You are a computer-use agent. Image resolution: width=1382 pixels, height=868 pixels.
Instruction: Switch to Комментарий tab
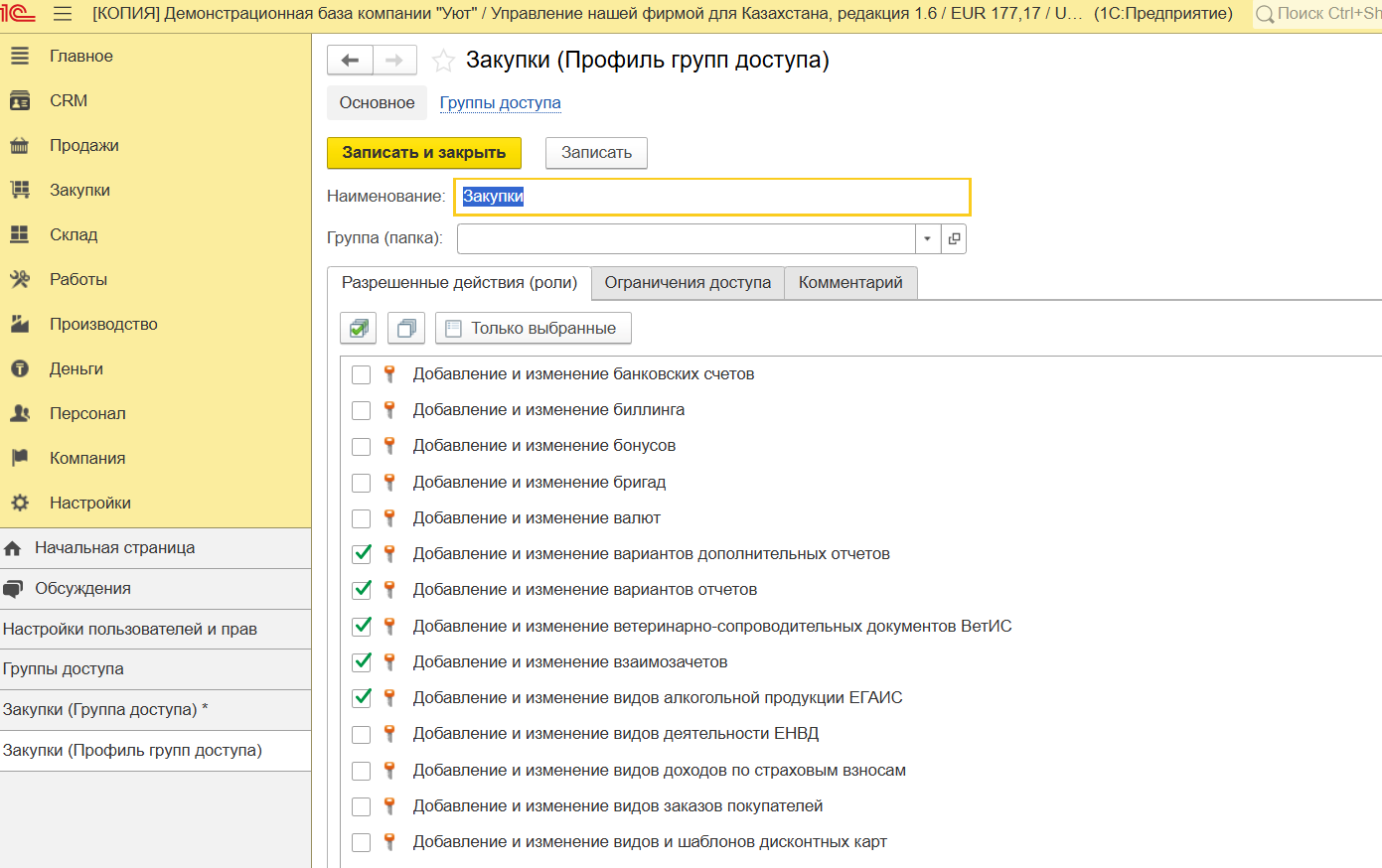pos(850,283)
